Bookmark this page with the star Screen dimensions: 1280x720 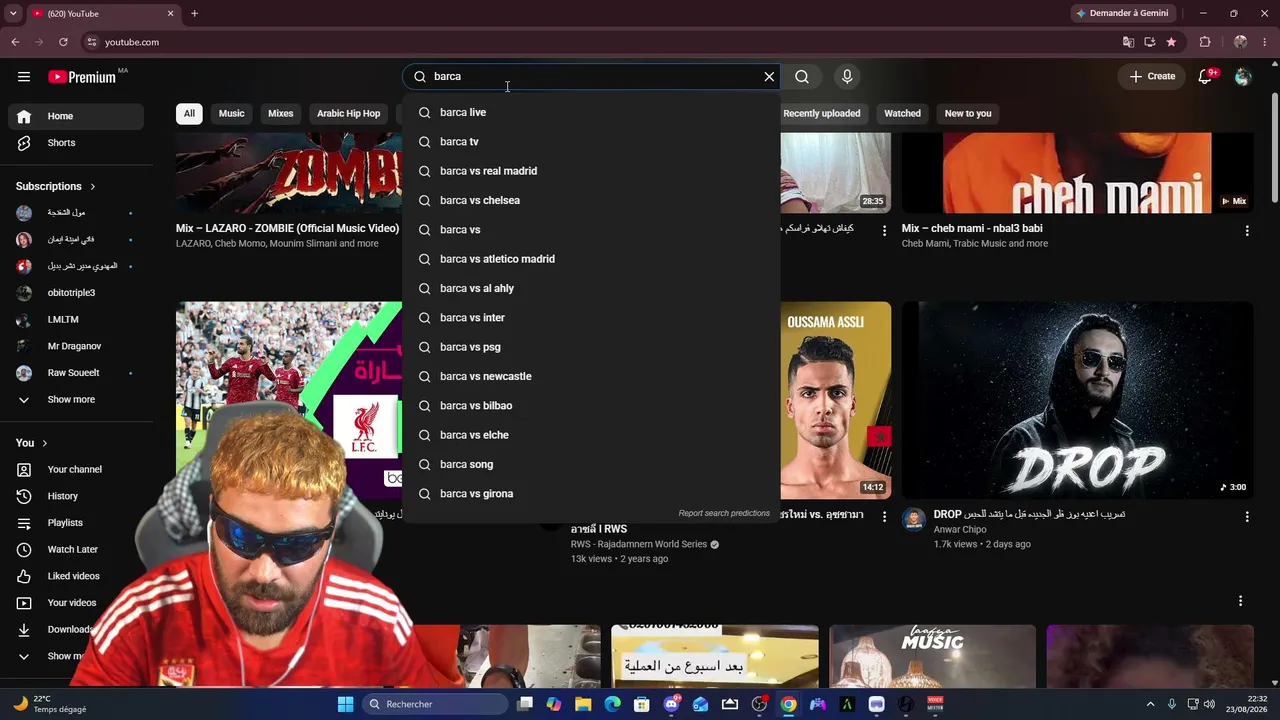pyautogui.click(x=1171, y=42)
